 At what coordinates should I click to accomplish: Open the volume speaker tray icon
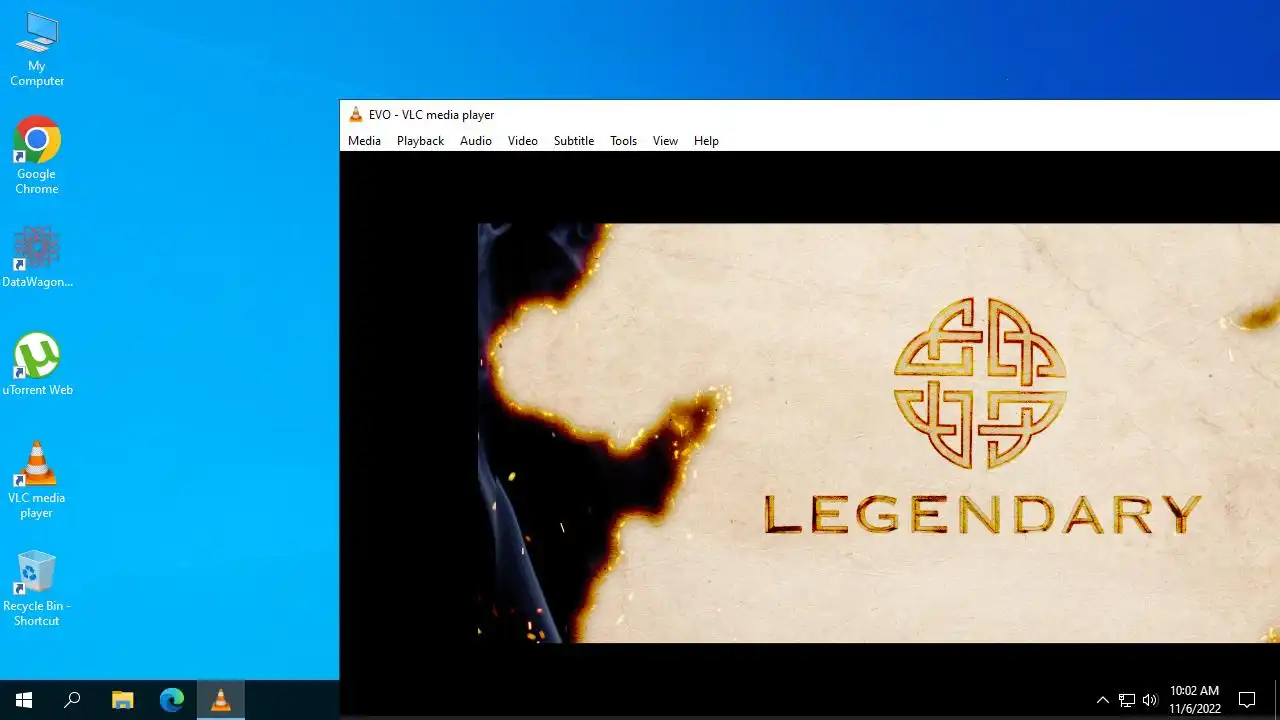click(x=1150, y=700)
